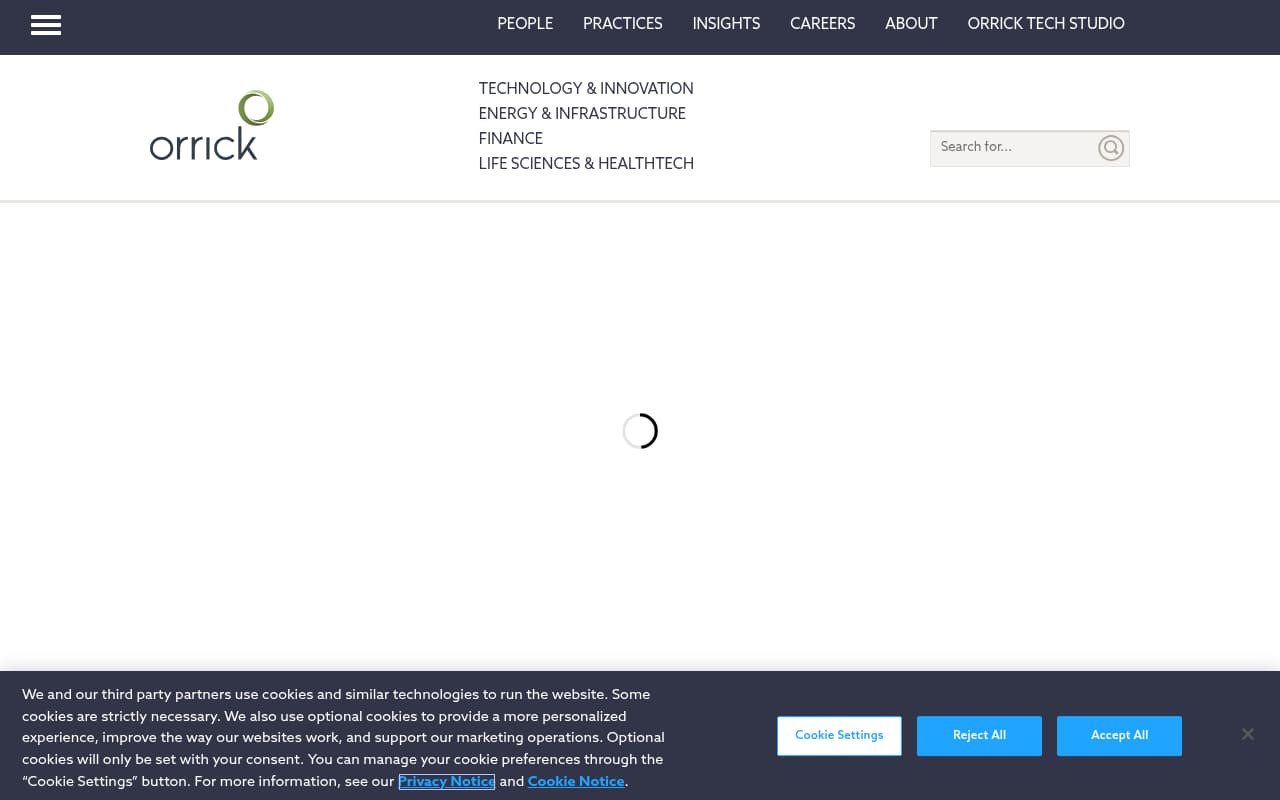Visit the FINANCE sector link
Image resolution: width=1280 pixels, height=800 pixels.
pos(510,139)
